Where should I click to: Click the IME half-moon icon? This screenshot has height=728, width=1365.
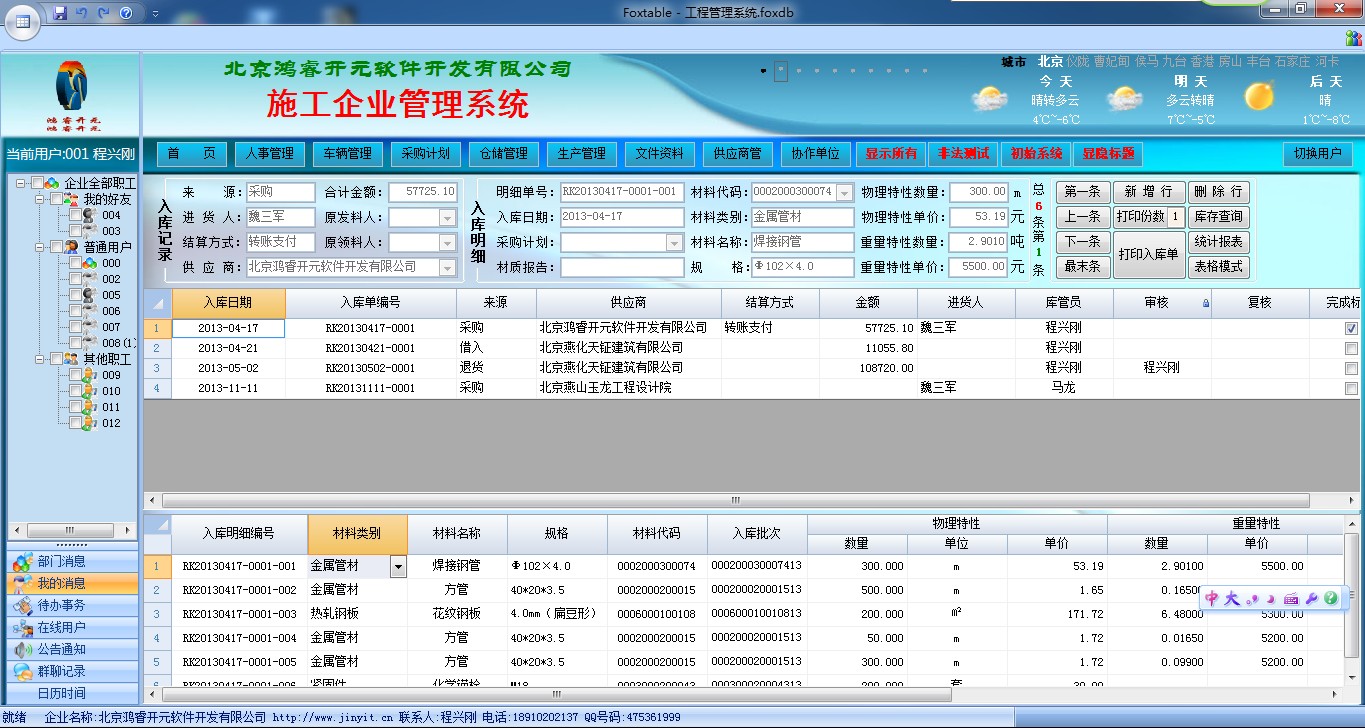point(1271,599)
